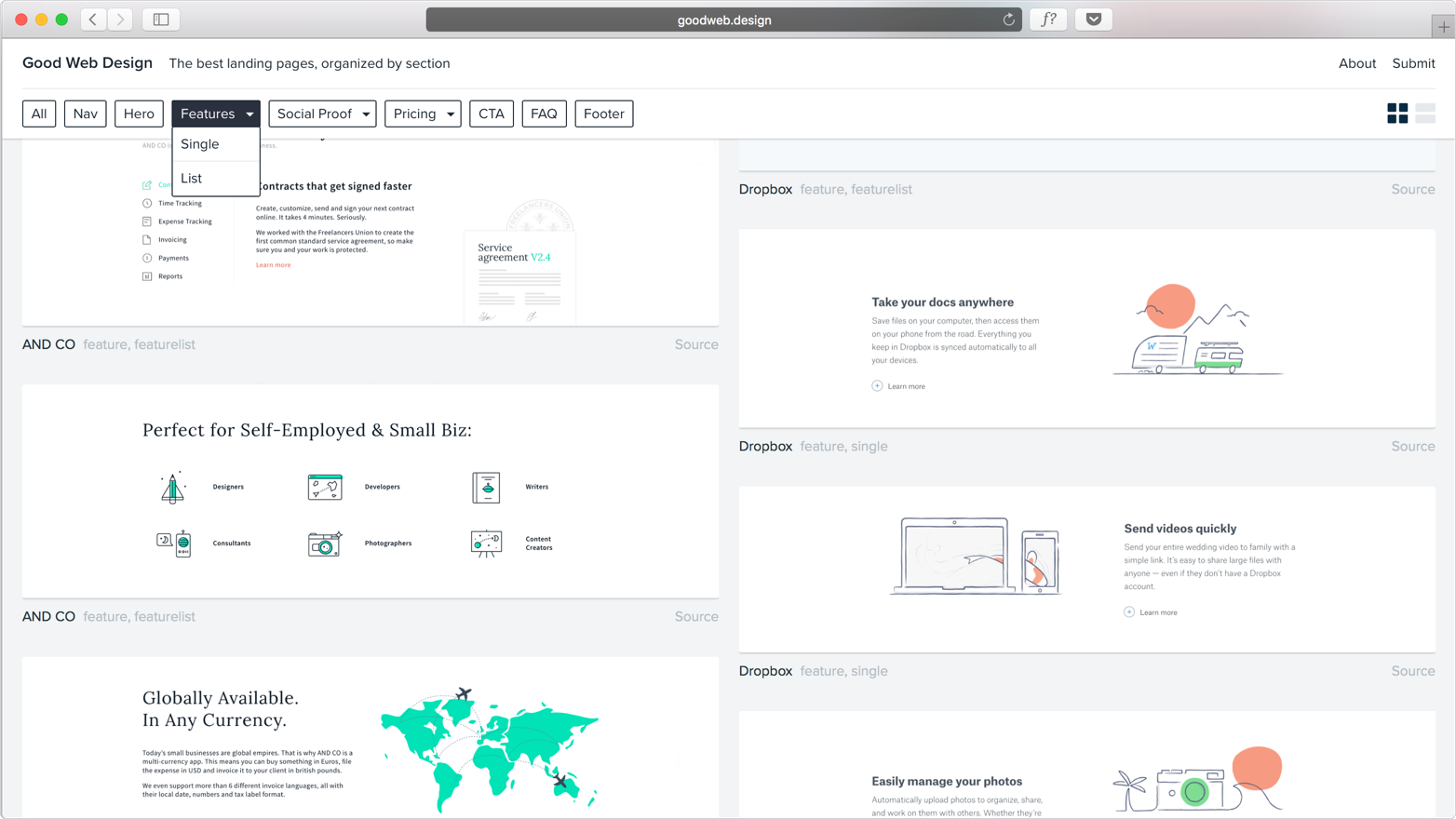Open Source link for Self-Employed & Small Biz card
Image resolution: width=1456 pixels, height=819 pixels.
(x=696, y=617)
